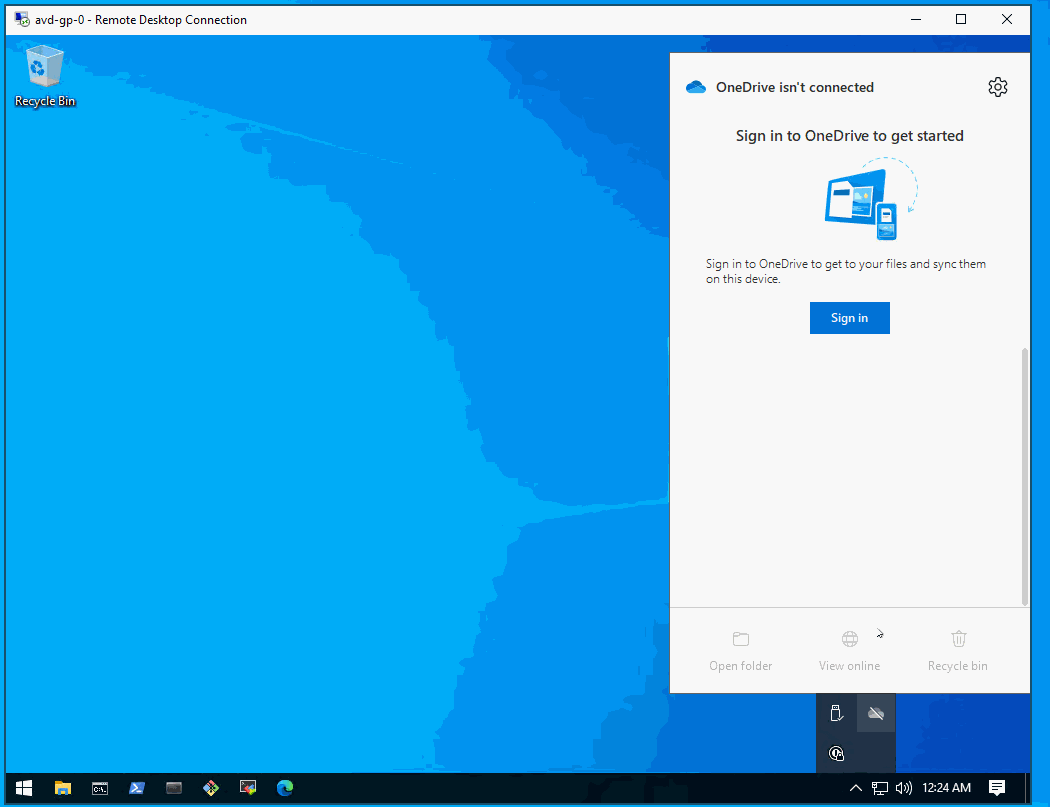This screenshot has height=807, width=1050.
Task: Collapse hidden icons tray chevron
Action: (x=855, y=788)
